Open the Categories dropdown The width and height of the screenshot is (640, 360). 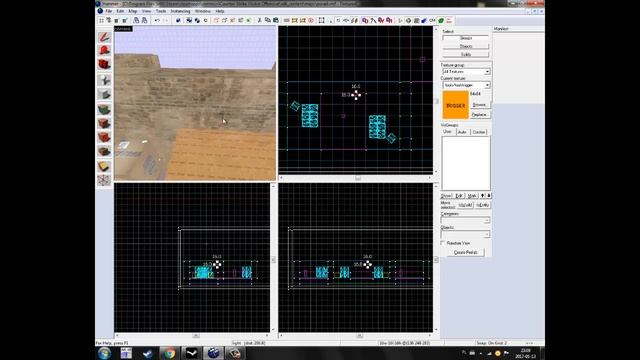(465, 220)
